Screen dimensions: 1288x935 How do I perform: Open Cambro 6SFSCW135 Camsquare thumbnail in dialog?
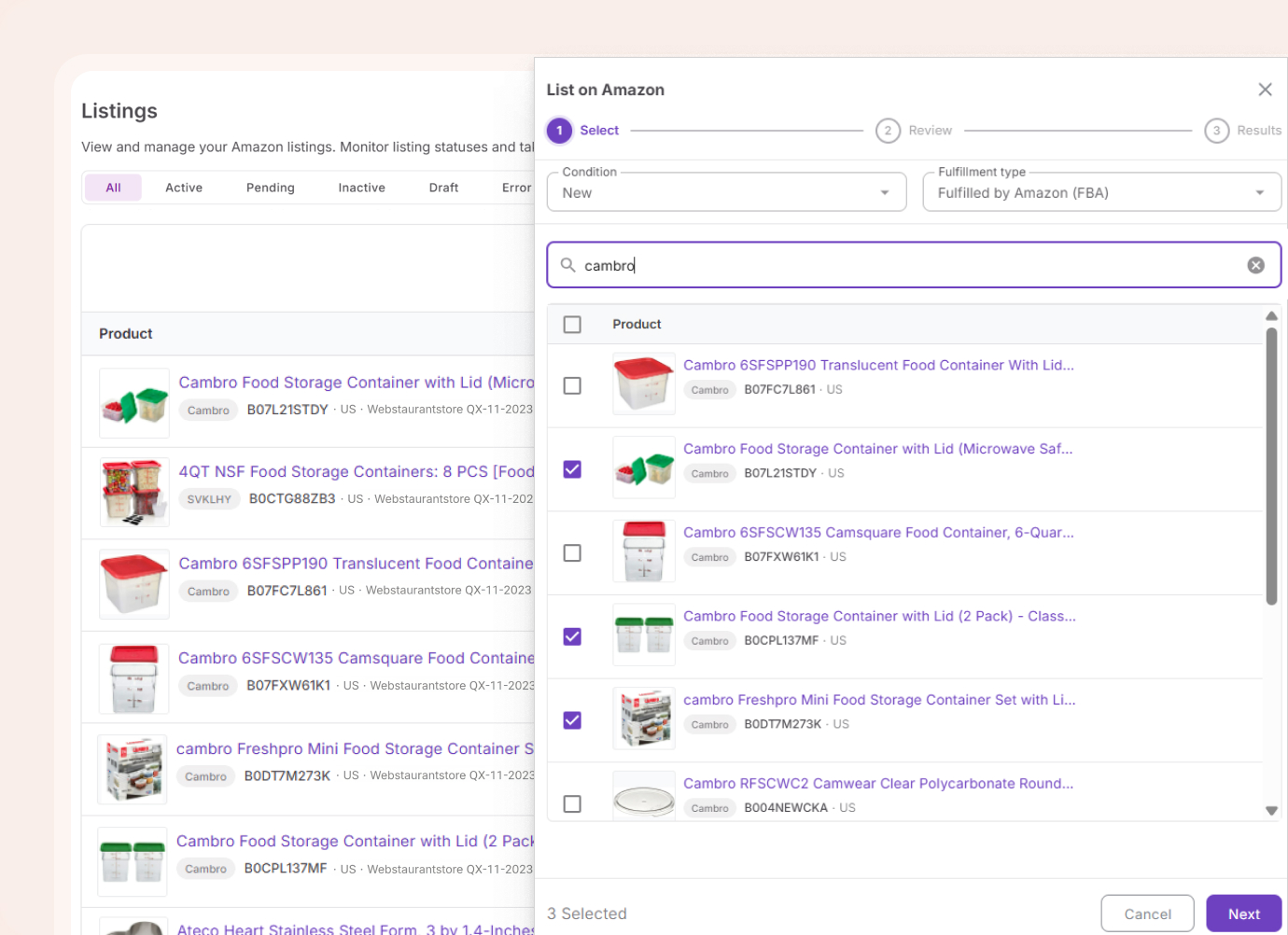click(x=643, y=551)
